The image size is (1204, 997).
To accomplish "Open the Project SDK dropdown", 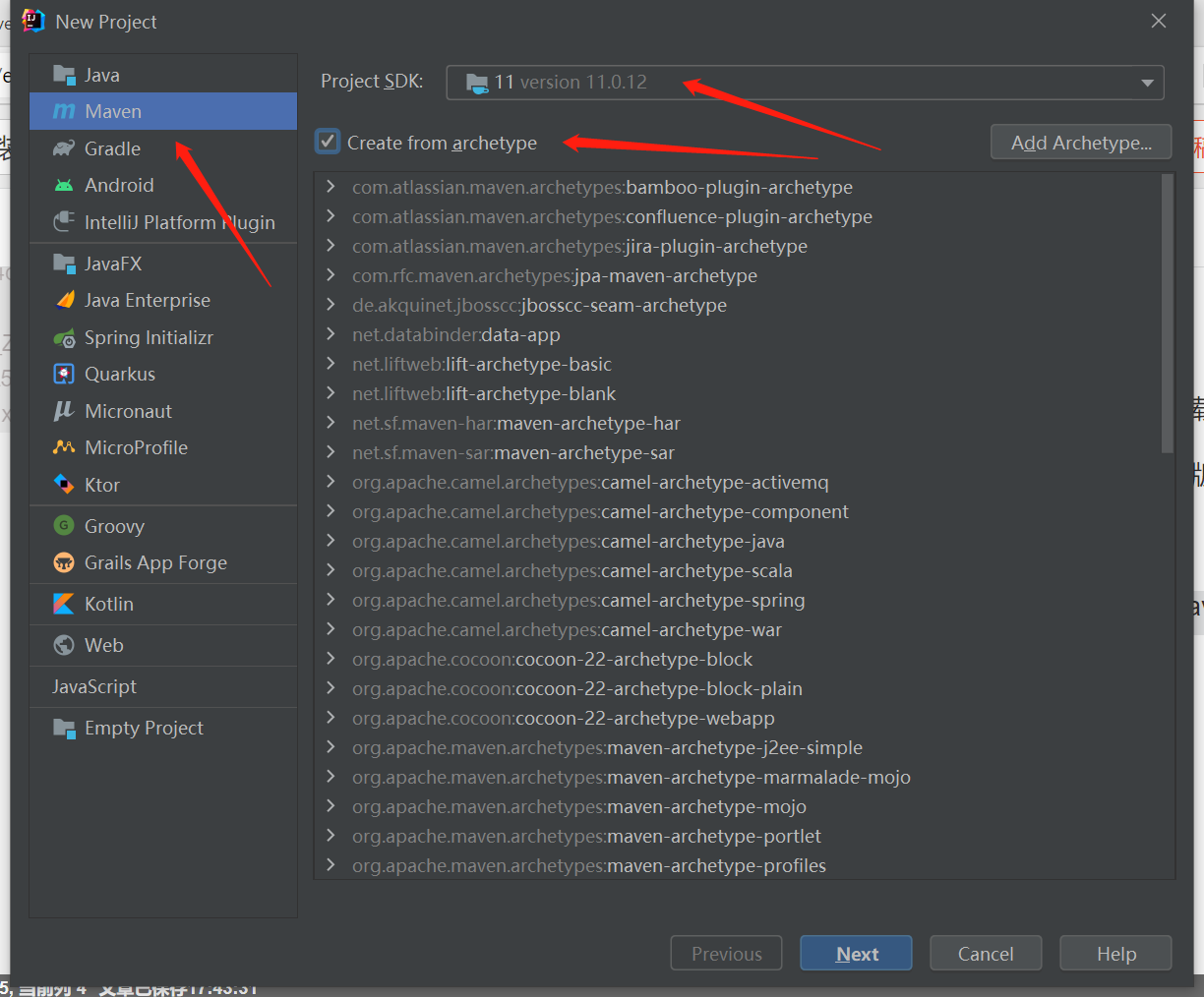I will (805, 83).
